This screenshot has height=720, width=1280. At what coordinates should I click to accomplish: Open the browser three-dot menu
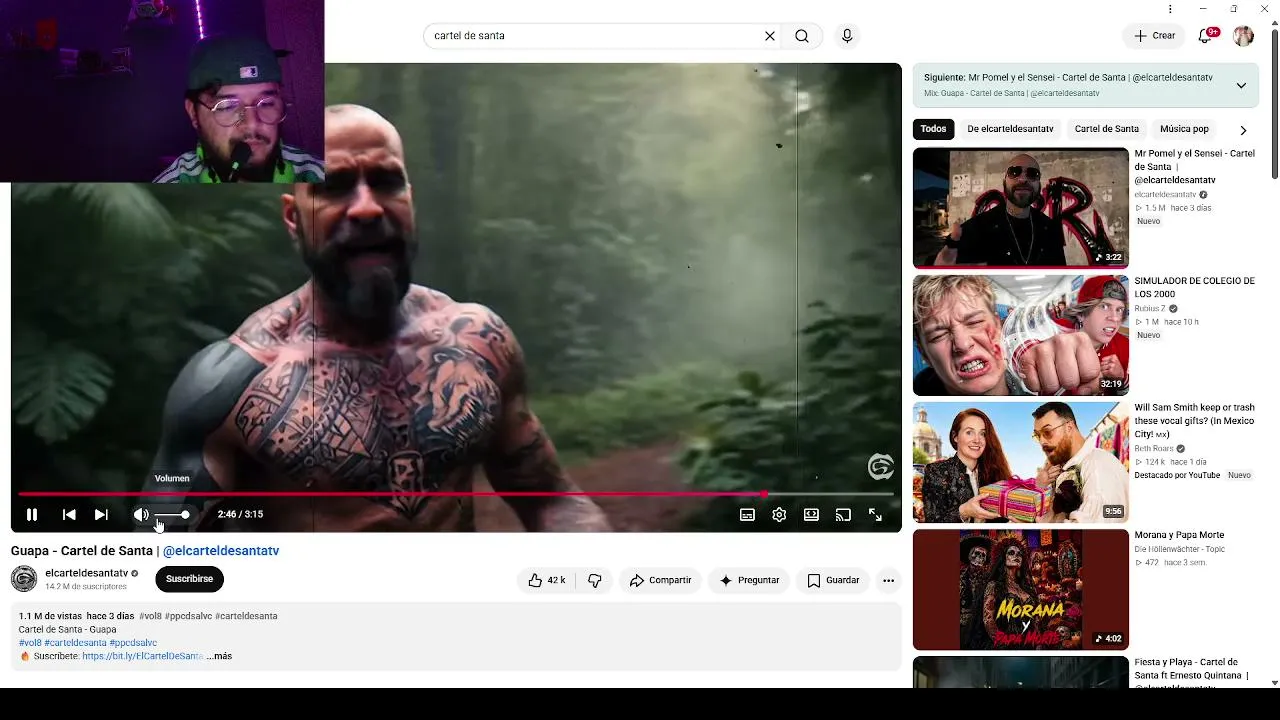pyautogui.click(x=1170, y=9)
